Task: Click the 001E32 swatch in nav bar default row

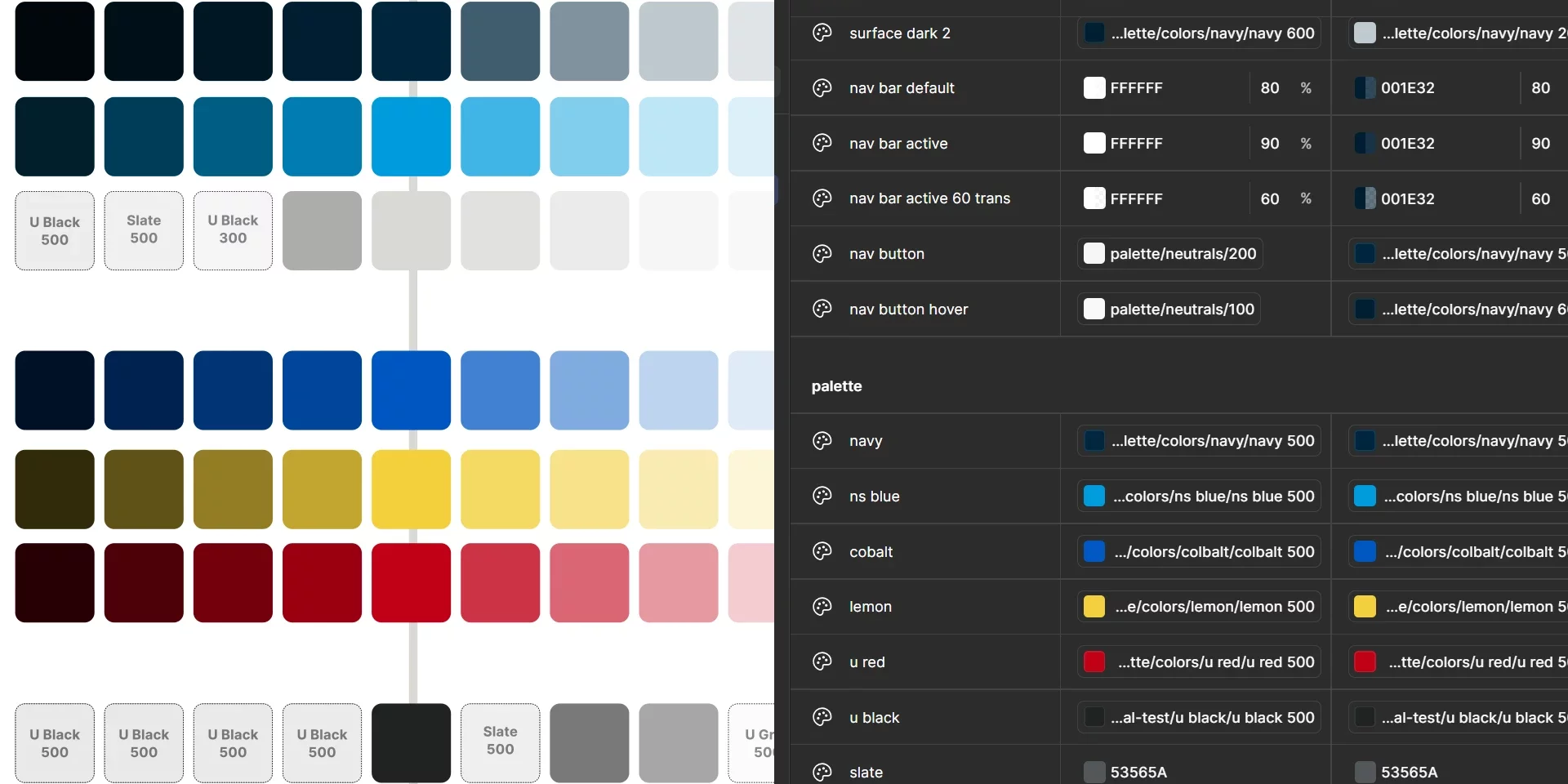Action: pyautogui.click(x=1365, y=87)
